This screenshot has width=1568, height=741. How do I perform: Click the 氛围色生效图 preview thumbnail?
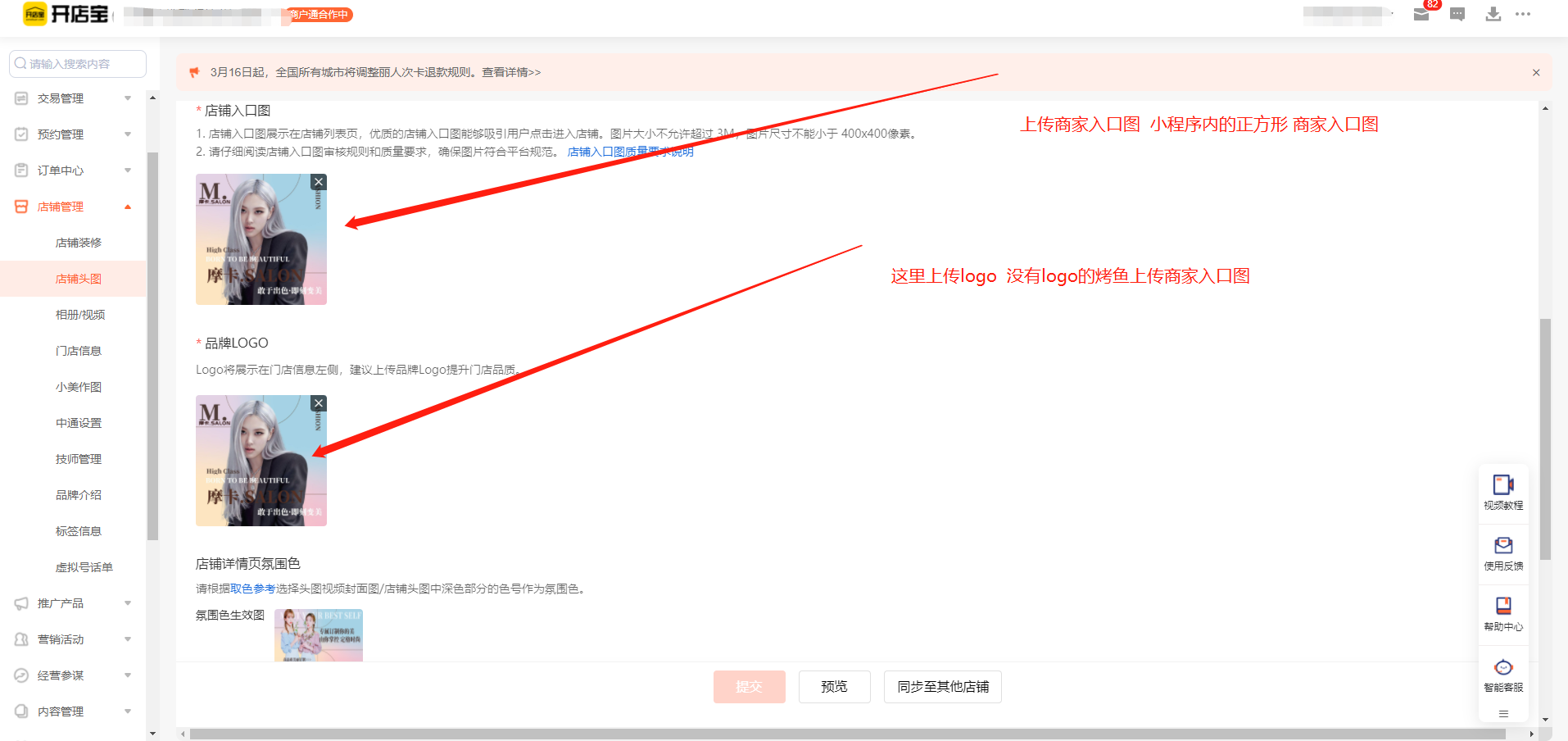[x=319, y=635]
